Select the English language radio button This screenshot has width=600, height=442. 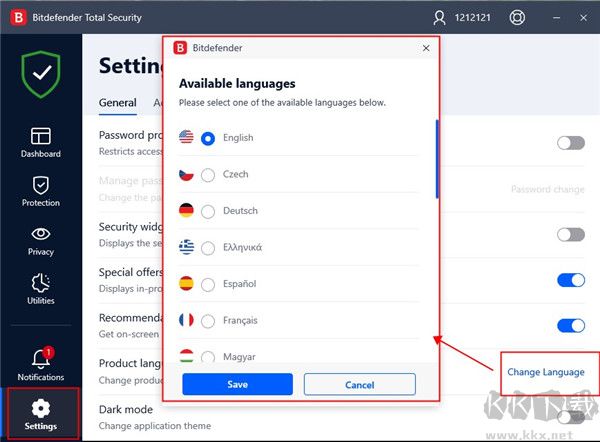[x=208, y=138]
